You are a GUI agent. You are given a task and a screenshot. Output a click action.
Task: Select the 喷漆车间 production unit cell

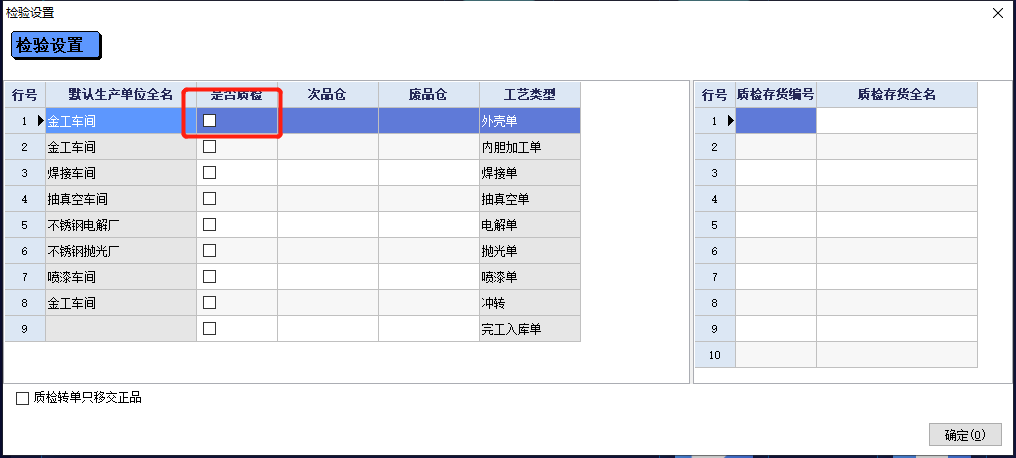pyautogui.click(x=120, y=276)
